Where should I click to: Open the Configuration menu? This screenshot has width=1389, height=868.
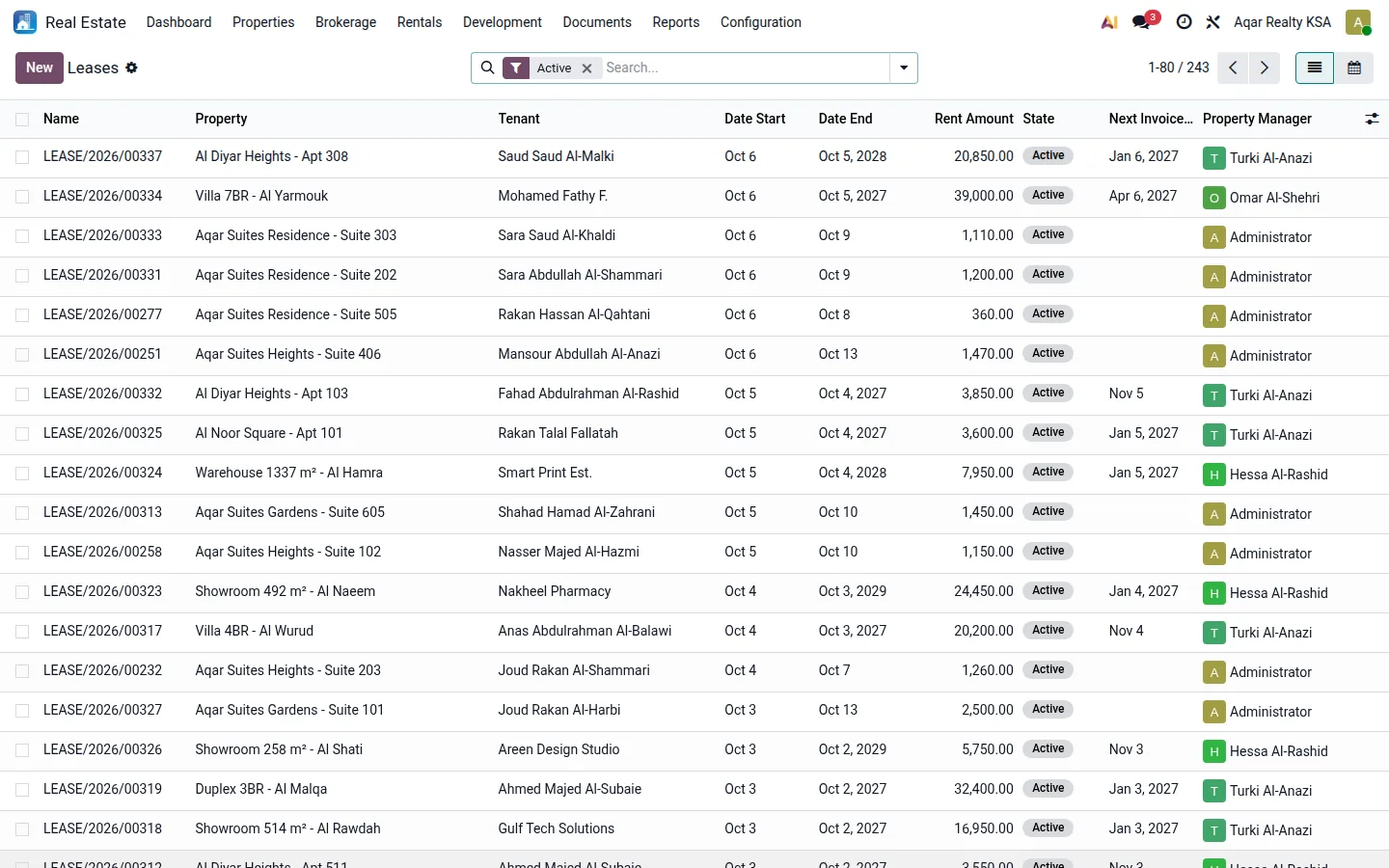pos(761,22)
